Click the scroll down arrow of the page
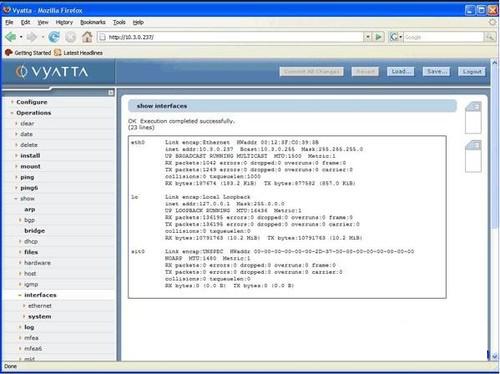The height and width of the screenshot is (374, 500). click(495, 356)
